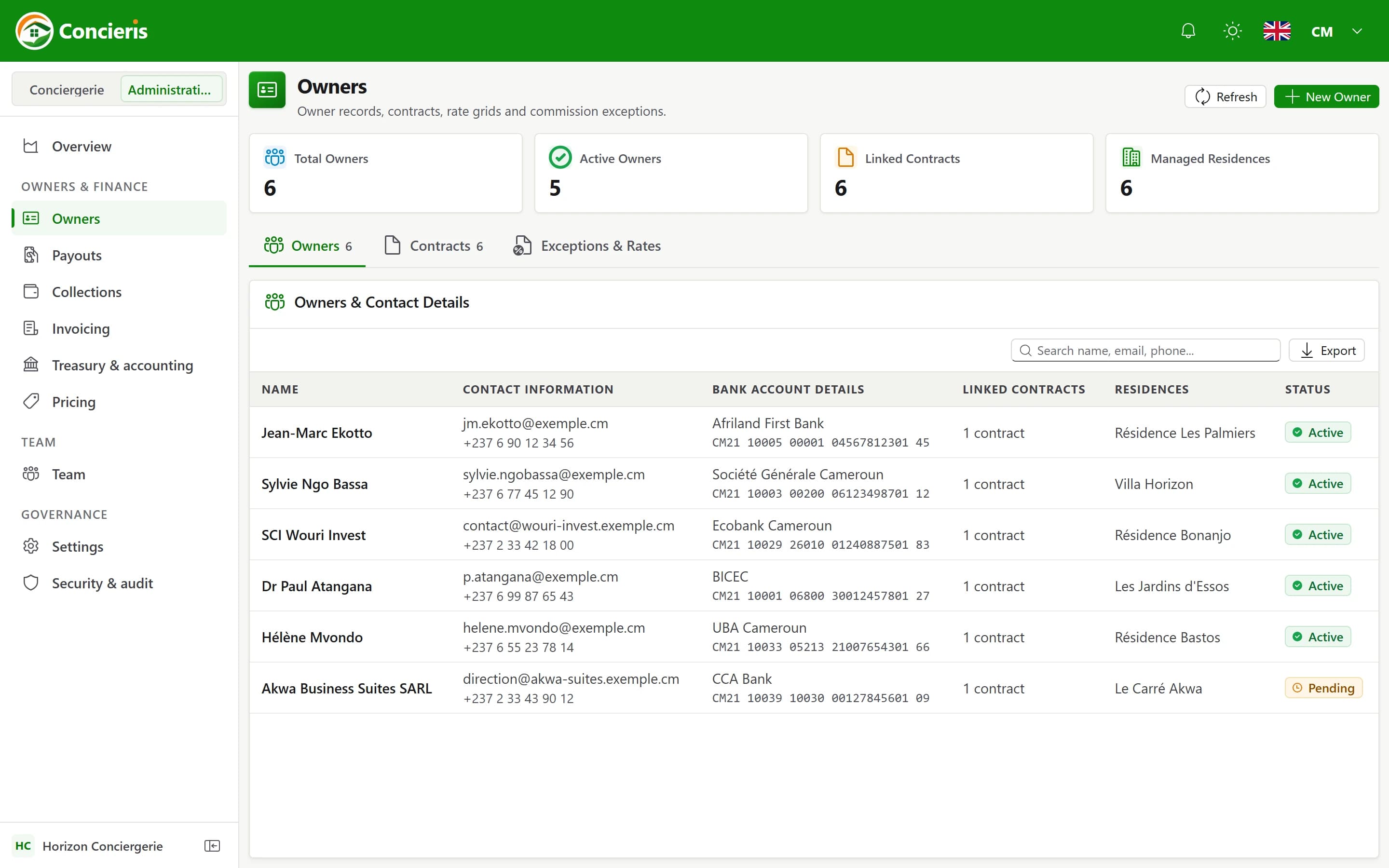Click the Active badge for Hélène Mvondo
1389x868 pixels.
[1317, 637]
